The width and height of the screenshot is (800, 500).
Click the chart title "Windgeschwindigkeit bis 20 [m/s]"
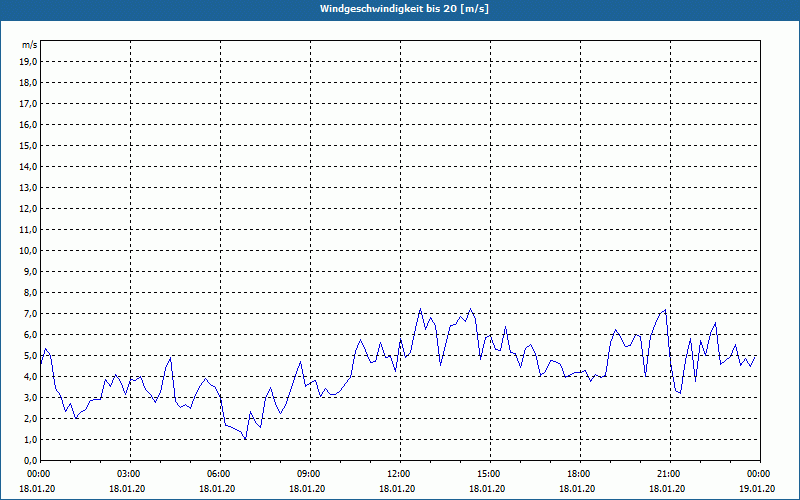404,9
